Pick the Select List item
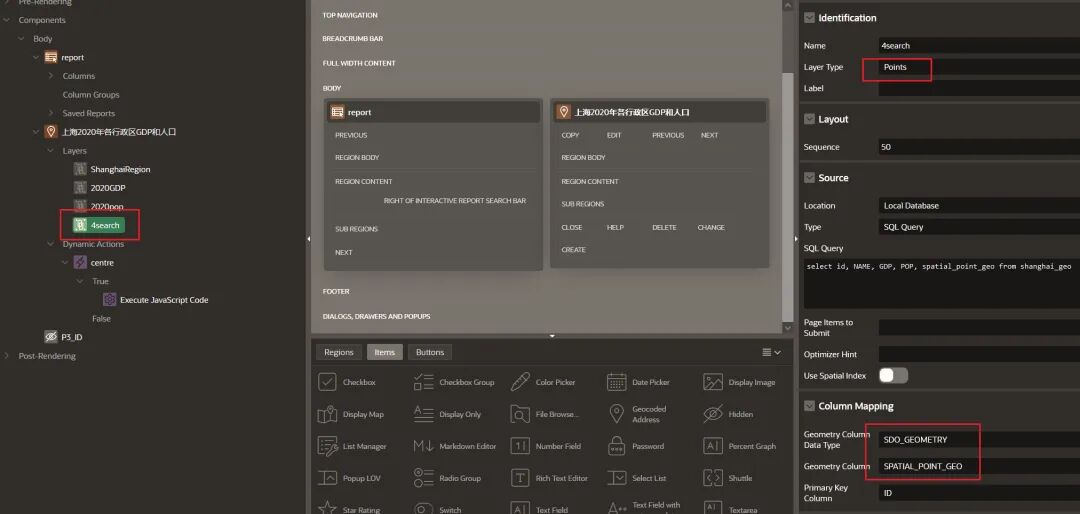 coord(637,478)
